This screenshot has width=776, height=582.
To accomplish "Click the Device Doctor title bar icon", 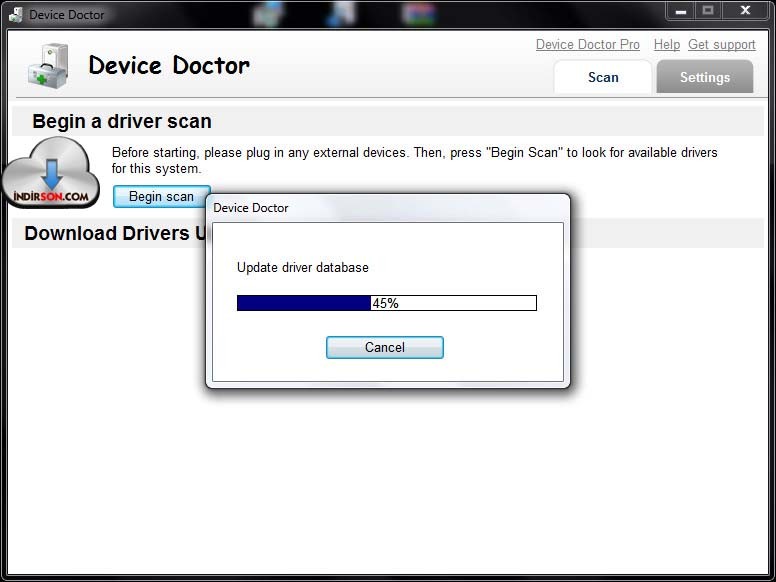I will point(16,15).
